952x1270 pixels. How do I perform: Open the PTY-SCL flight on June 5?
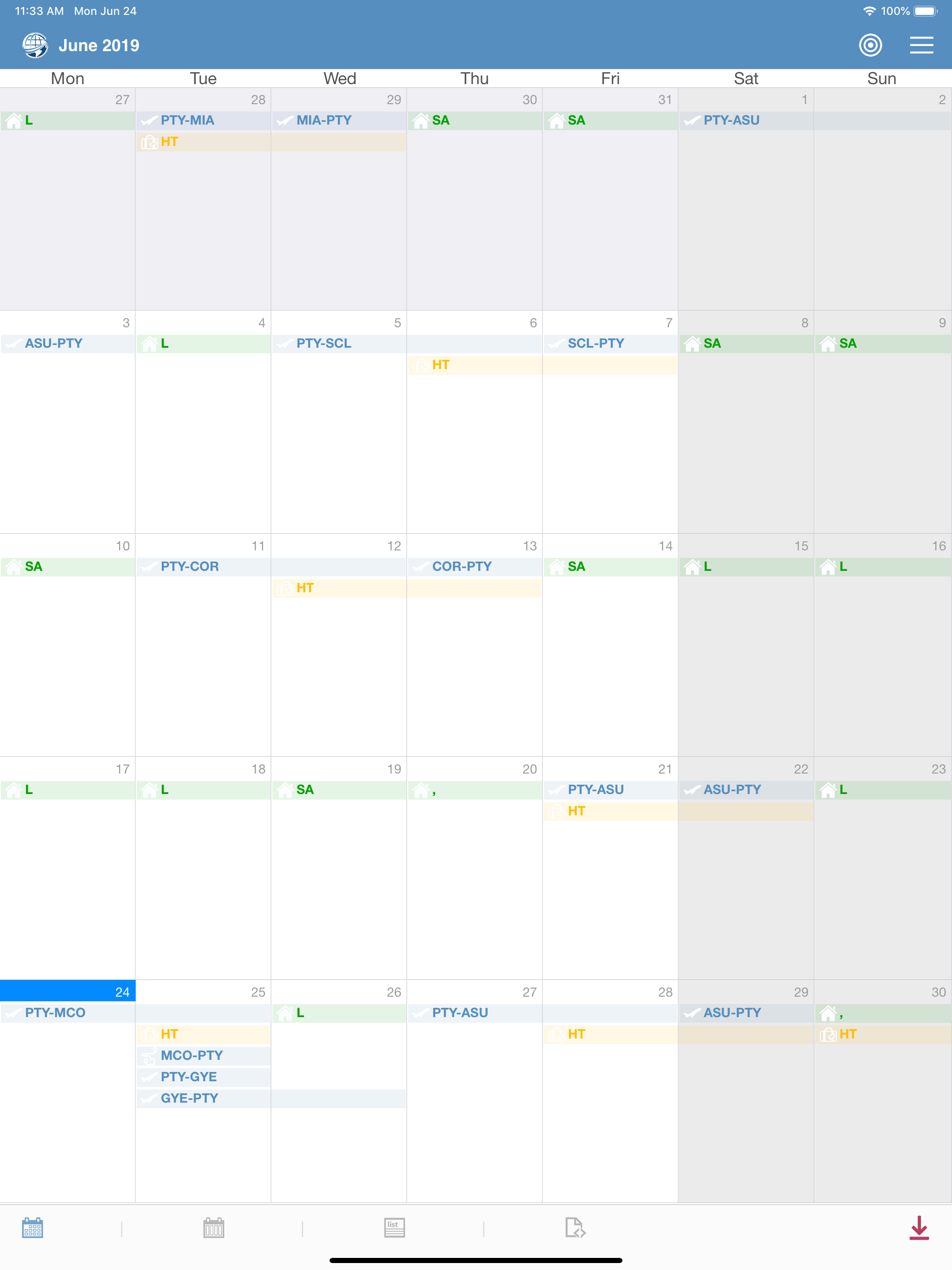coord(324,344)
